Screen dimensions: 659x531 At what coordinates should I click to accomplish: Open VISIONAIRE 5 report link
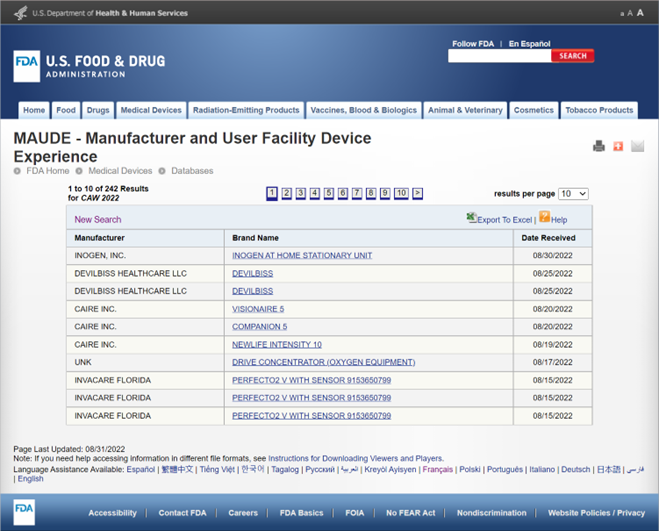(x=258, y=309)
